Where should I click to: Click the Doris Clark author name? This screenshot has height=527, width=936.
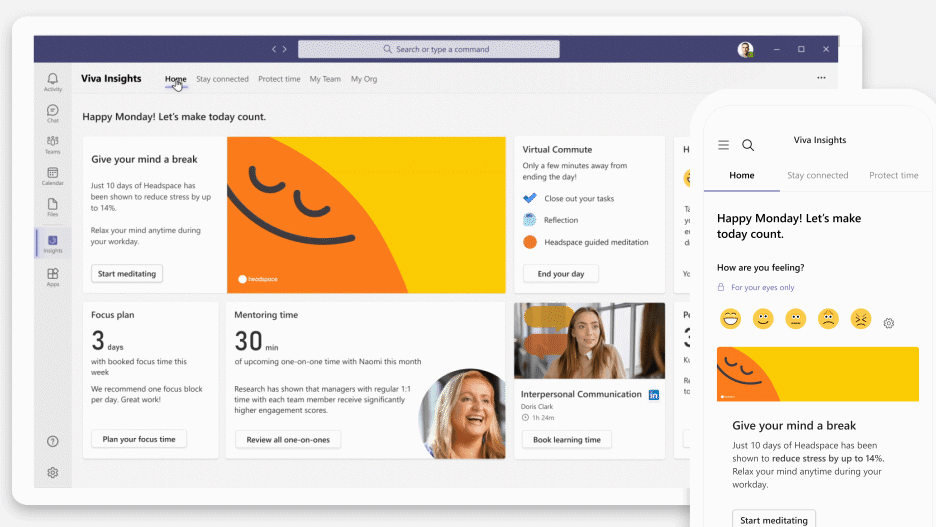(x=536, y=406)
